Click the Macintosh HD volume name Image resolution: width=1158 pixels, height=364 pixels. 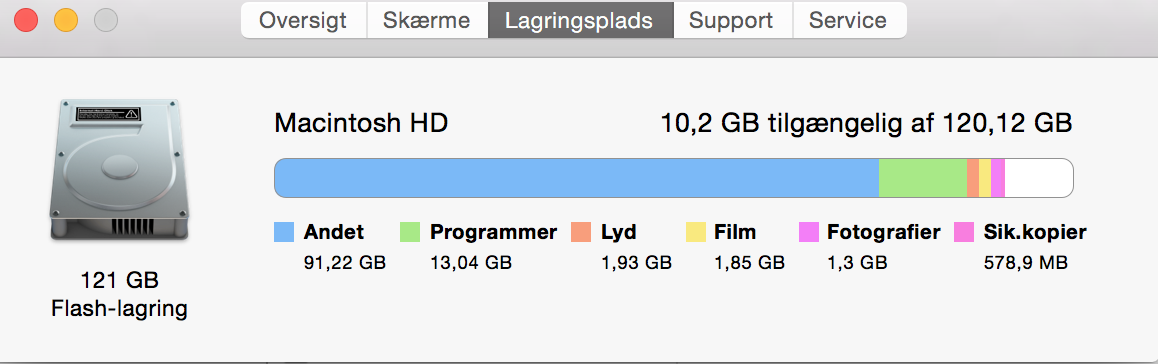pos(361,123)
